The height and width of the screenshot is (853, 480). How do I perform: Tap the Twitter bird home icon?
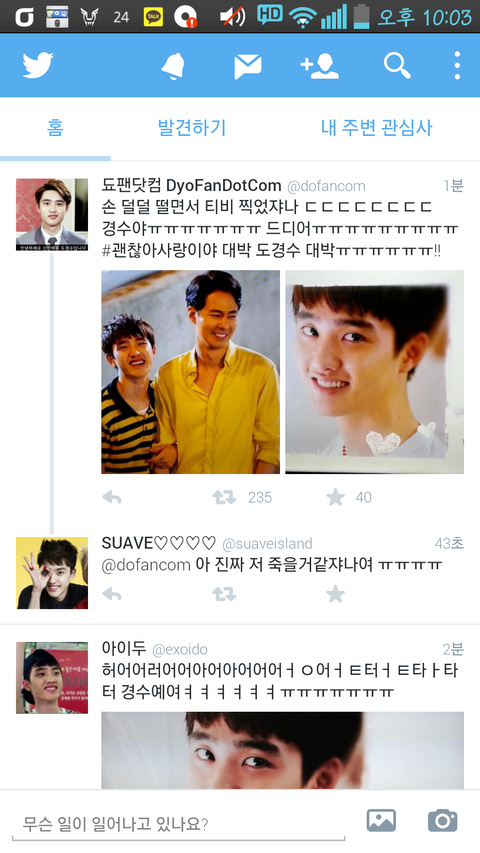click(x=38, y=65)
